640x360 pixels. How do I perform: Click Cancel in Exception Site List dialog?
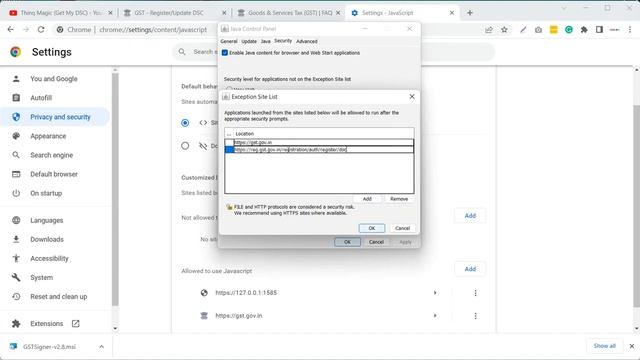[402, 228]
